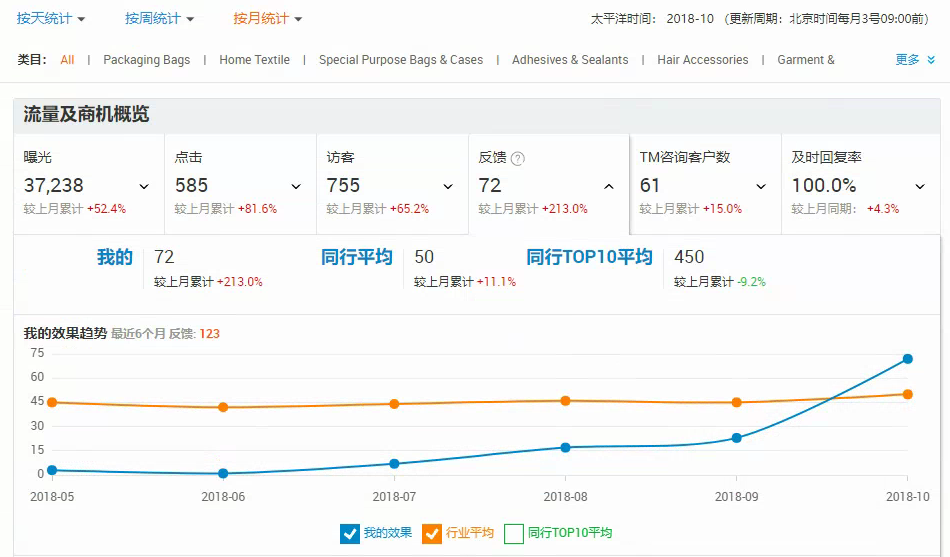This screenshot has width=950, height=557.
Task: Select the Home Textile category
Action: pyautogui.click(x=254, y=60)
